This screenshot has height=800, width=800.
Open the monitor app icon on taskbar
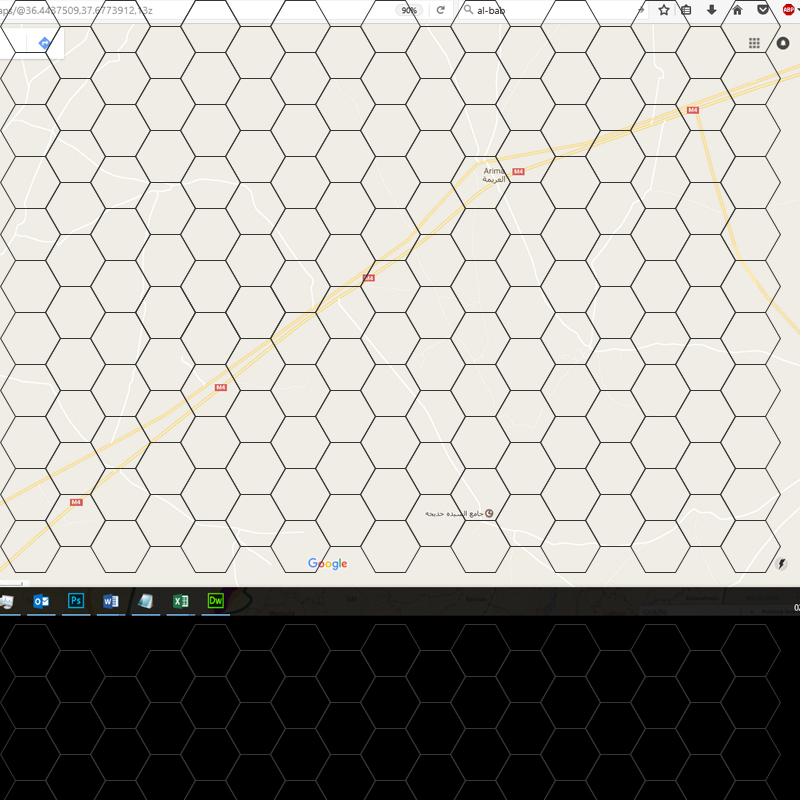tap(7, 602)
